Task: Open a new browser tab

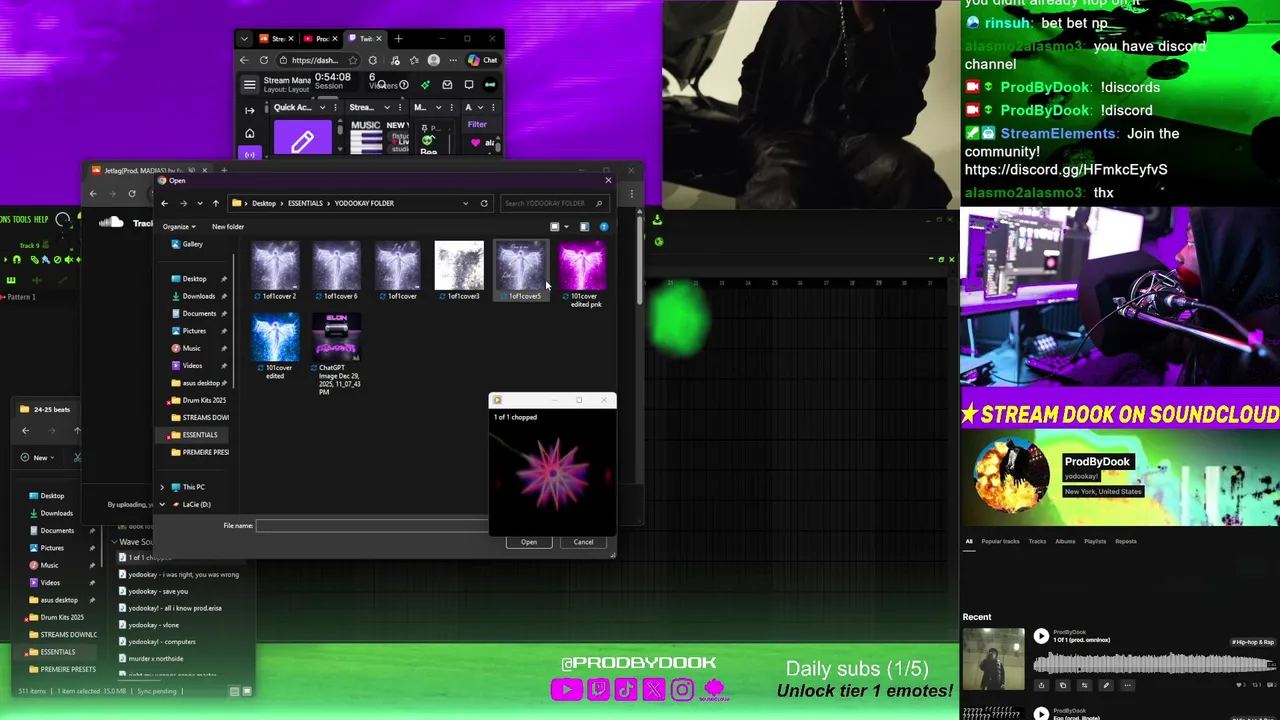Action: pyautogui.click(x=398, y=39)
